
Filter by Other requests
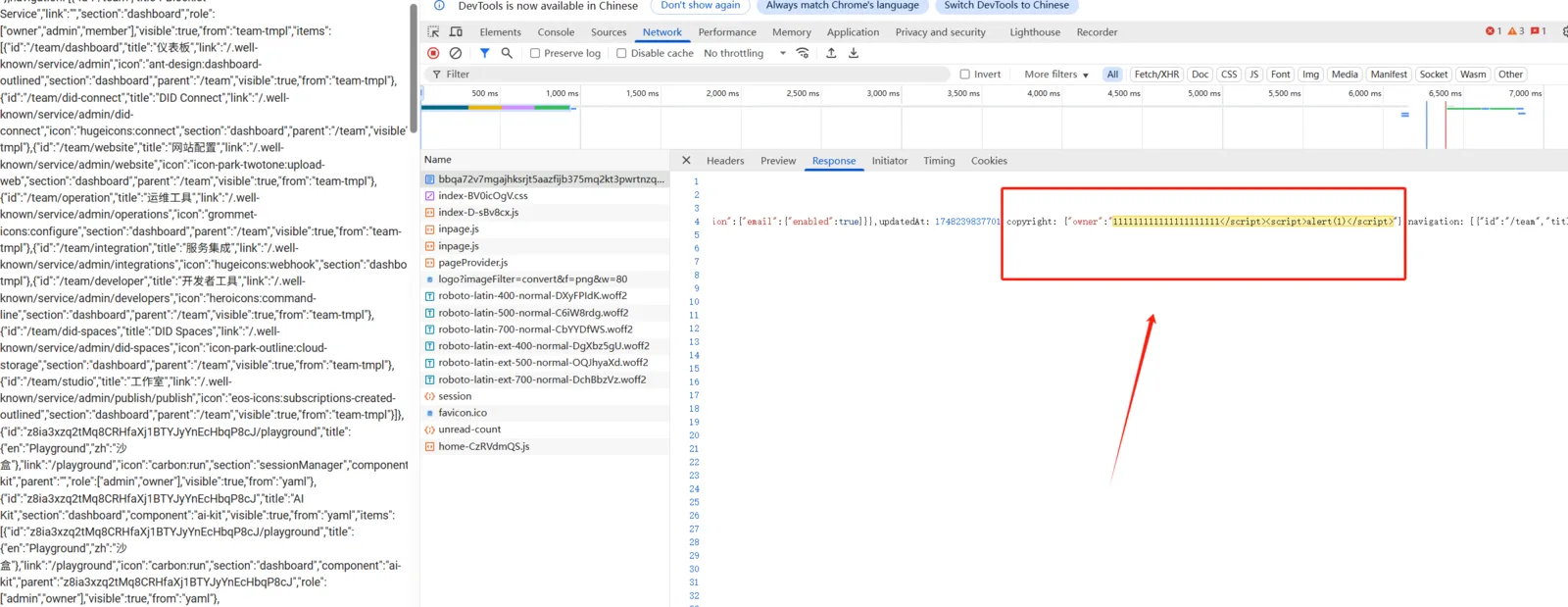[x=1511, y=75]
